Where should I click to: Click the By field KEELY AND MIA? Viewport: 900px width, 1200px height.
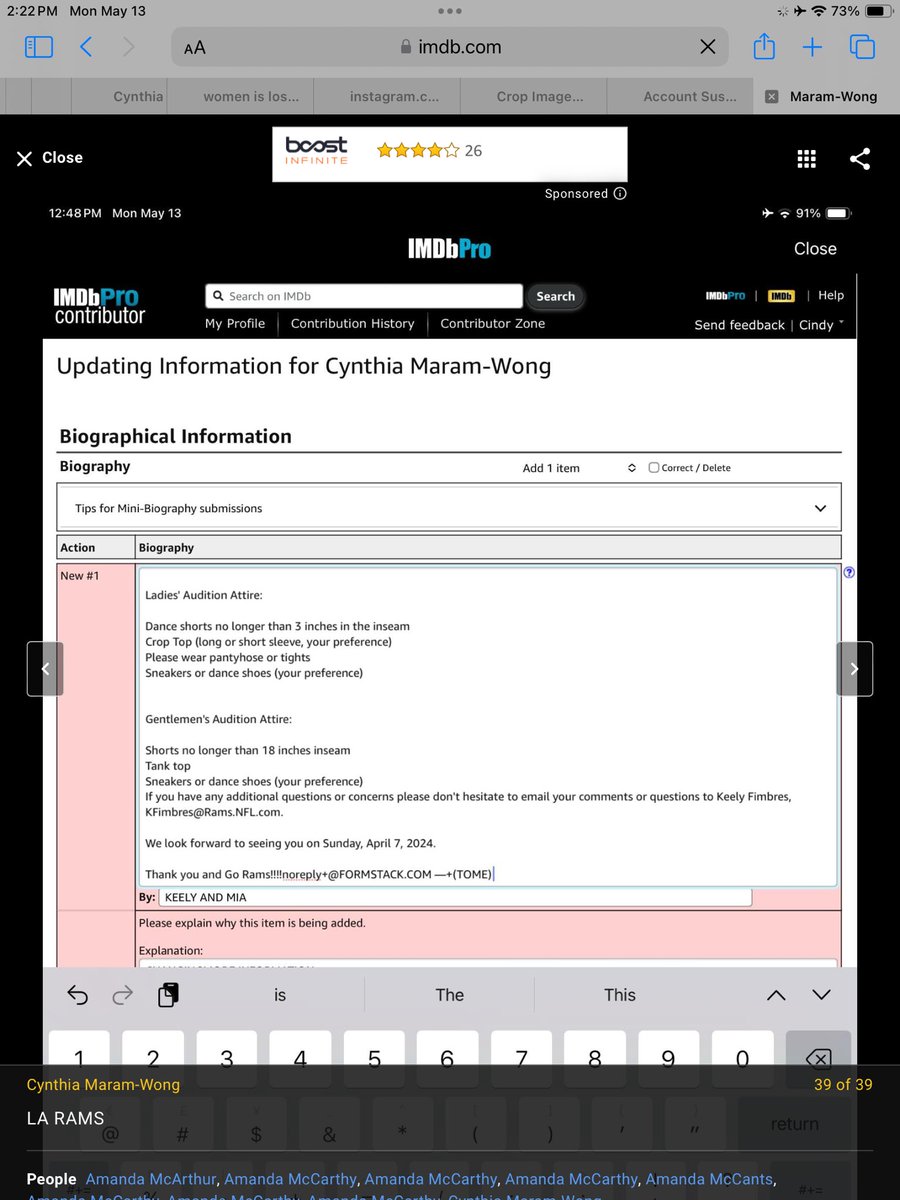[x=455, y=898]
